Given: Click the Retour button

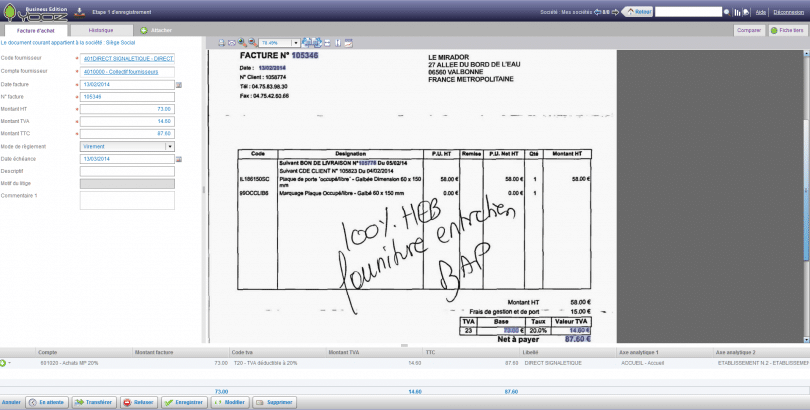Looking at the screenshot, I should [x=637, y=12].
